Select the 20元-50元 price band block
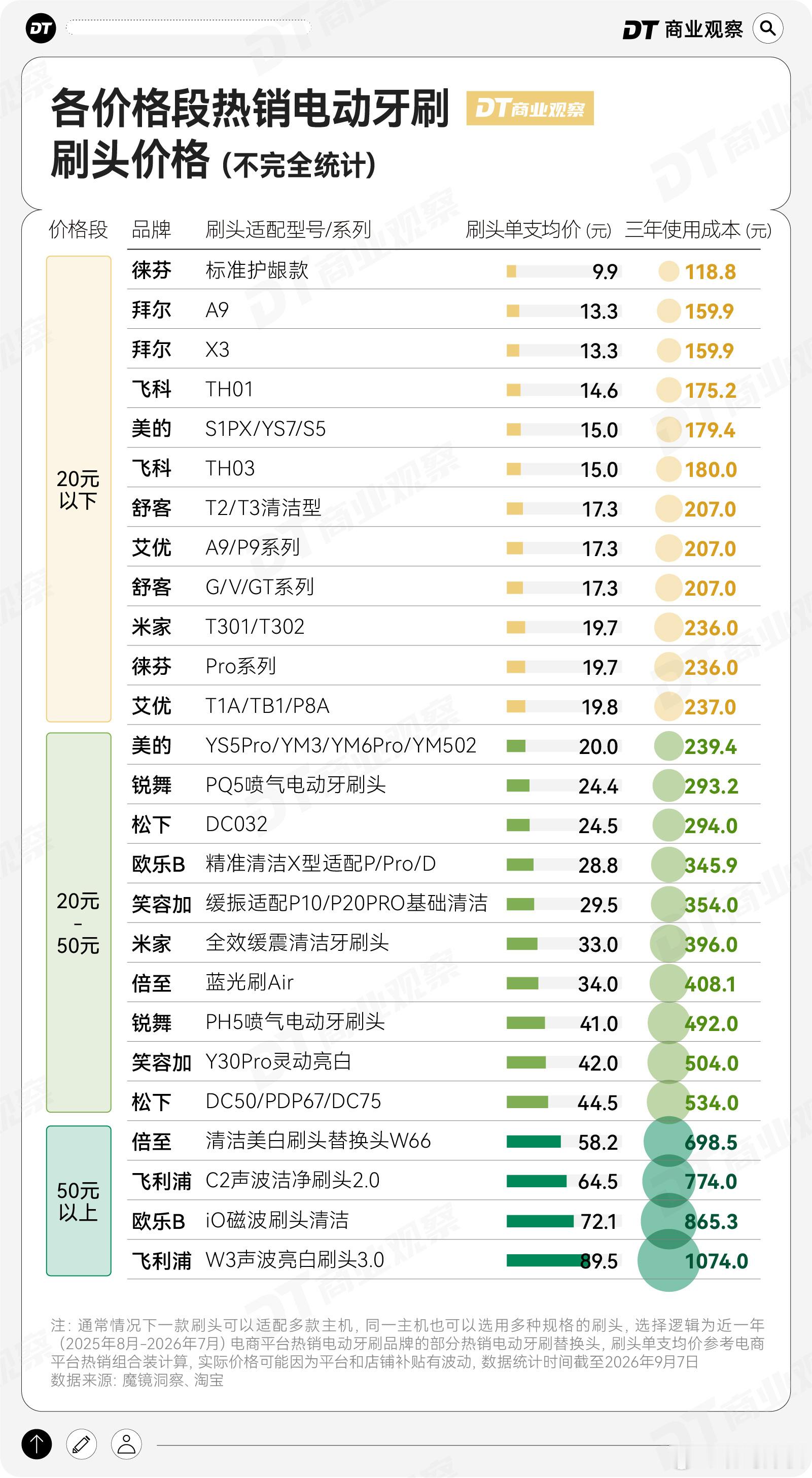This screenshot has height=1478, width=812. coord(79,922)
